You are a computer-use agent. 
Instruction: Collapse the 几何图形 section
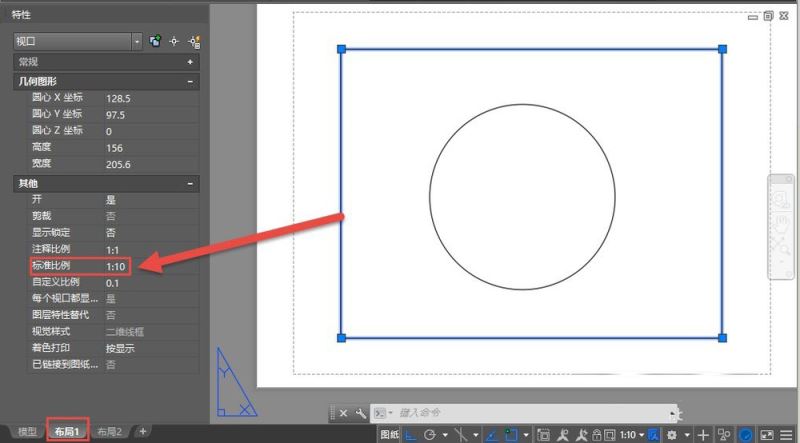[190, 81]
